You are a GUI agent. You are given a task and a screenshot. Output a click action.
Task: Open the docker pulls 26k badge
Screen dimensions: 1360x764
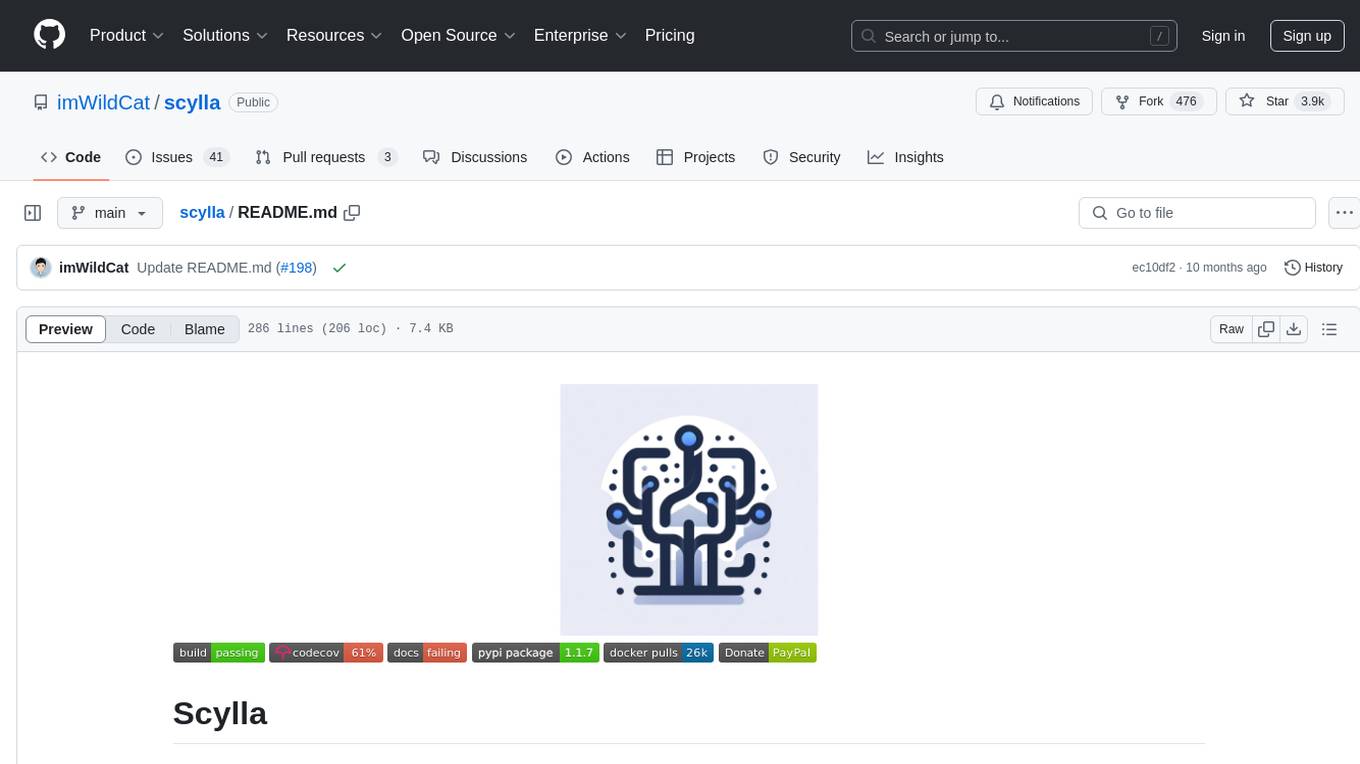coord(658,653)
